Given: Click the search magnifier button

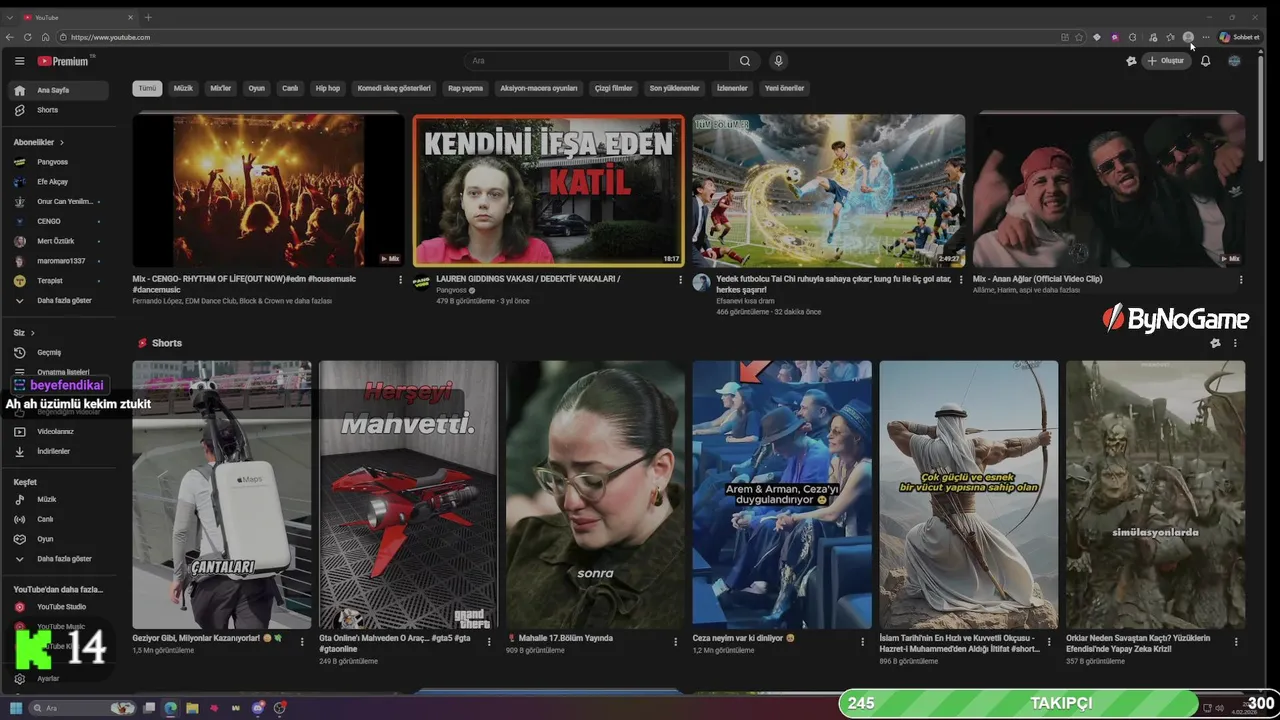Looking at the screenshot, I should pyautogui.click(x=745, y=61).
